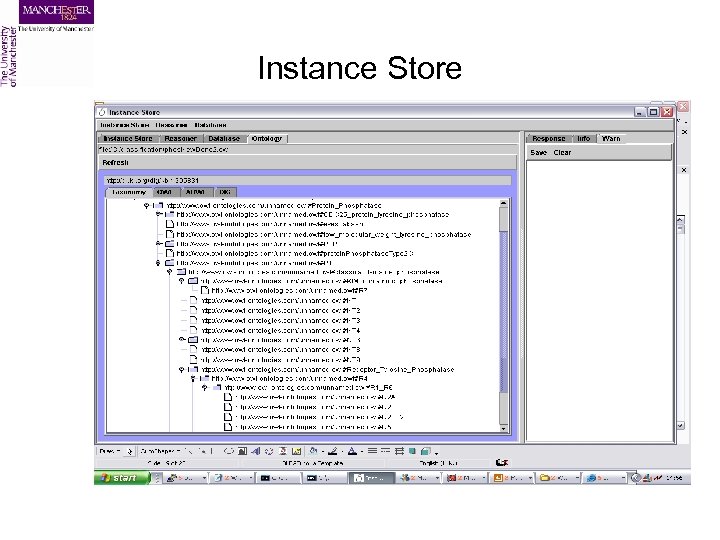The height and width of the screenshot is (540, 720).
Task: Switch to the Ontology tab
Action: click(267, 139)
